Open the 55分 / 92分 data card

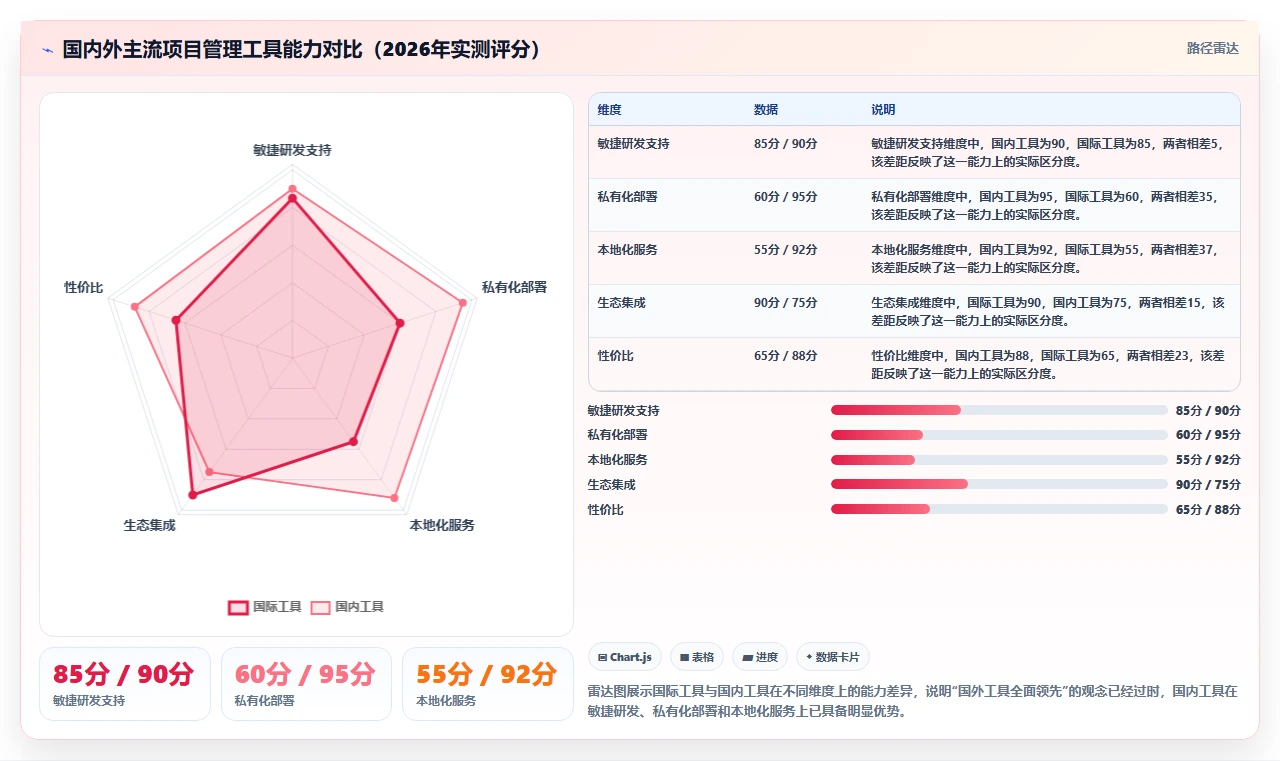point(487,684)
